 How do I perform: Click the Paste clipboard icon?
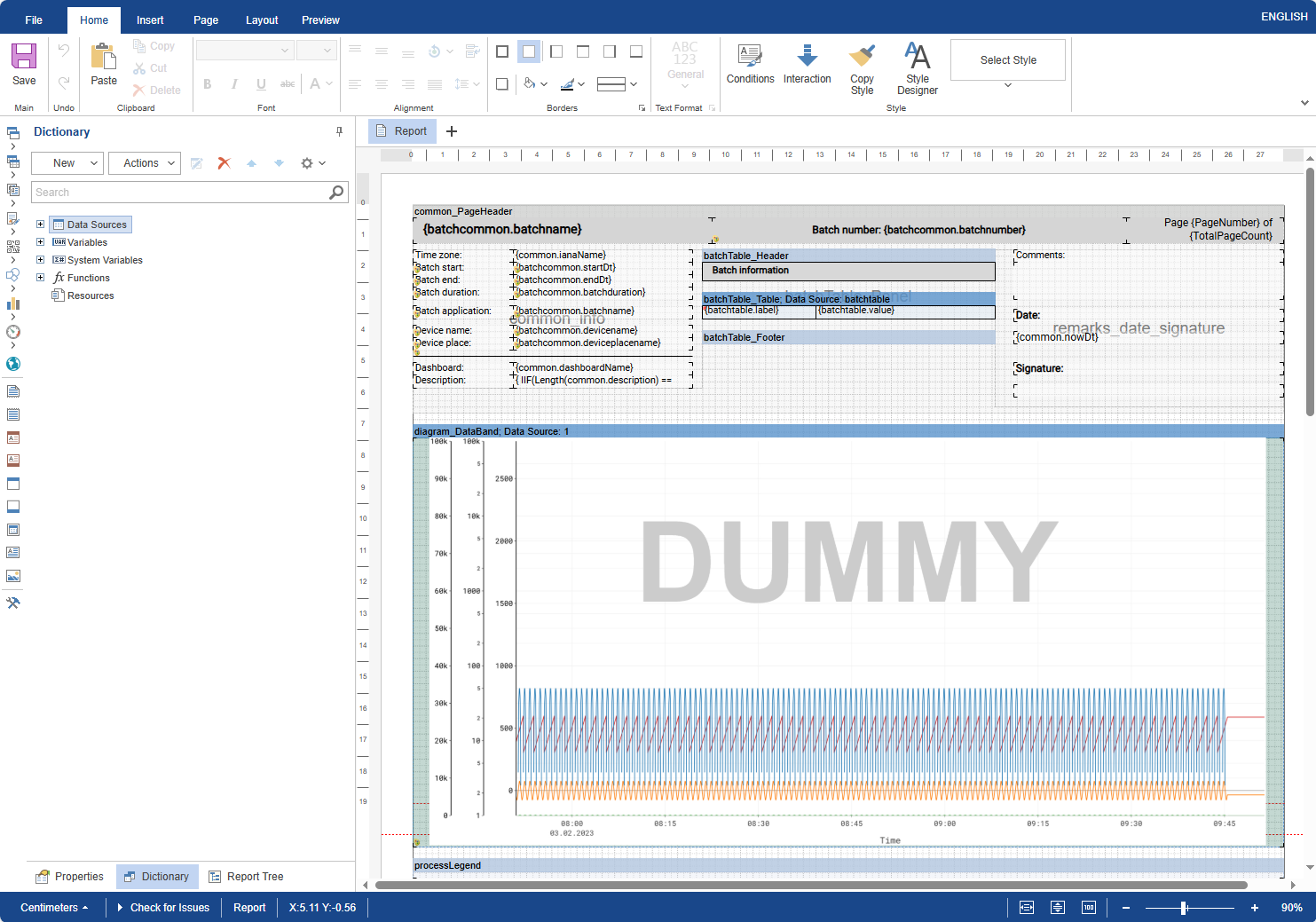point(104,57)
